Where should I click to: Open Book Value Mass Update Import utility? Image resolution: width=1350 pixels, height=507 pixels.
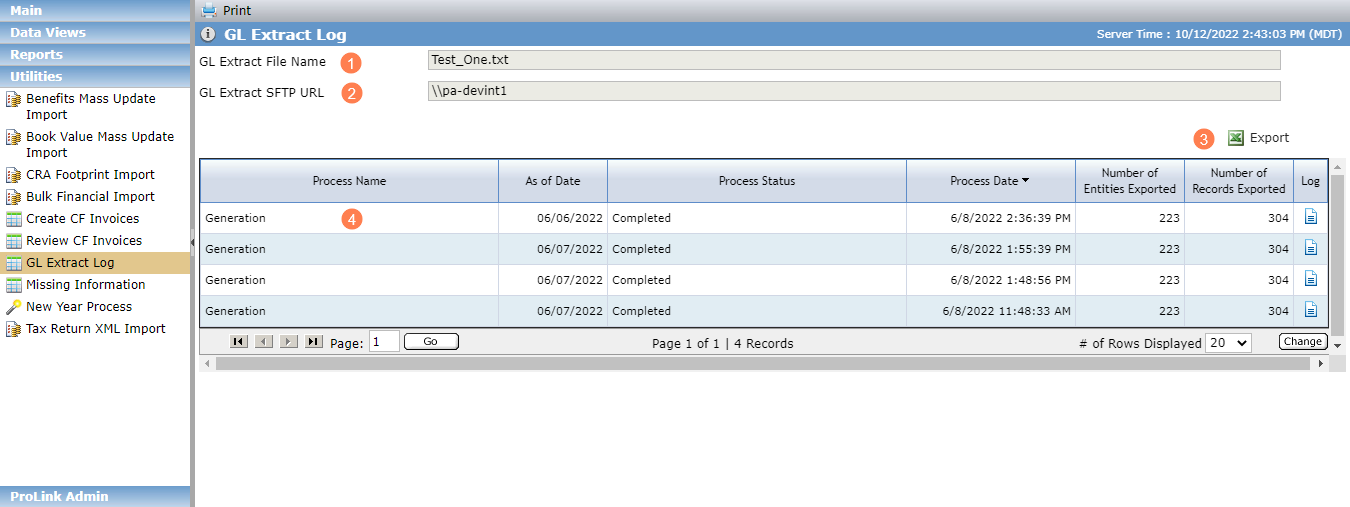pyautogui.click(x=100, y=145)
